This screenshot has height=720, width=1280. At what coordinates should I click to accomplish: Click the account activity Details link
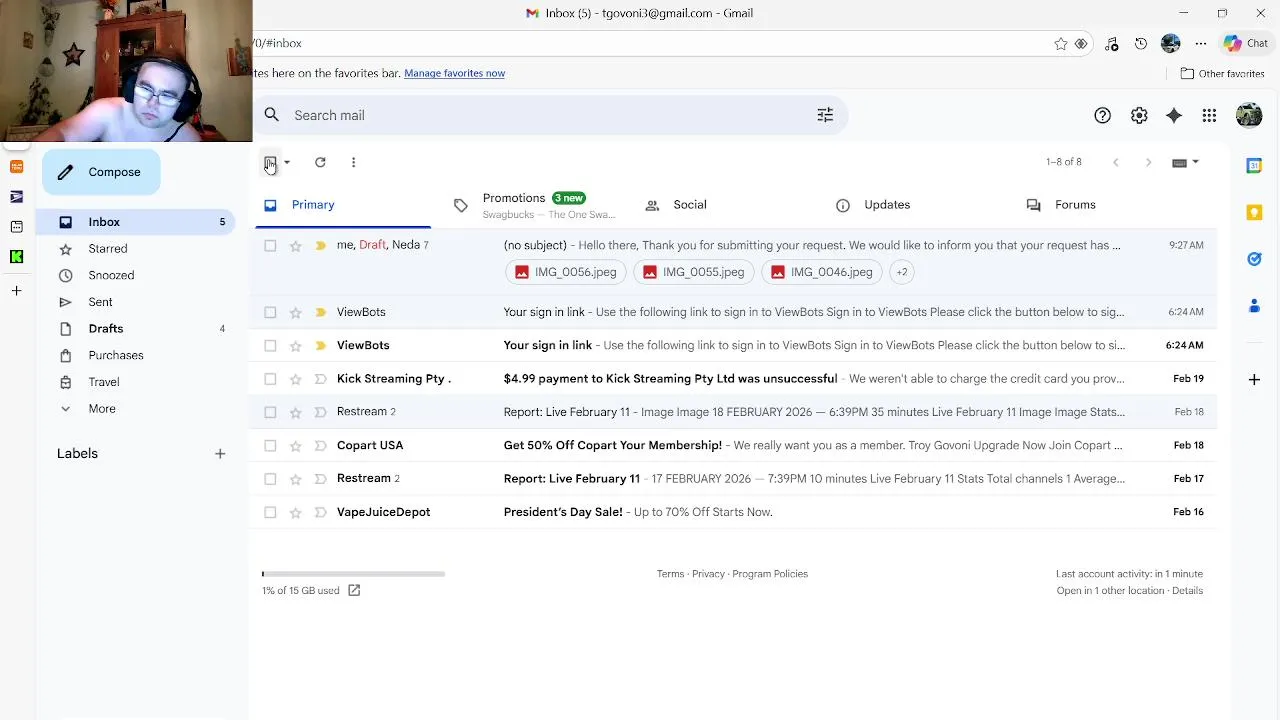(x=1187, y=591)
